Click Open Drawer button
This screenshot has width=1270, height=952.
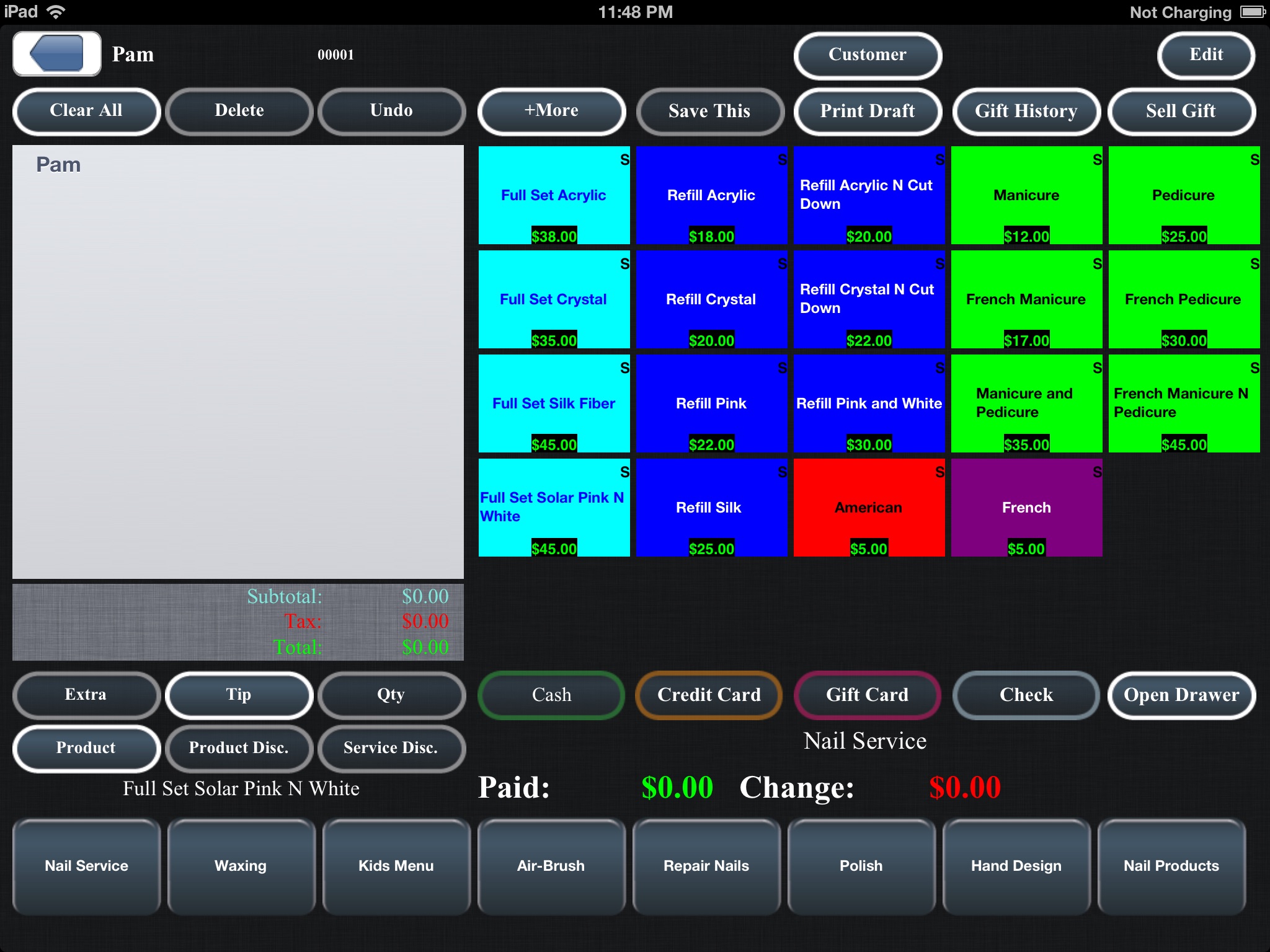tap(1182, 695)
